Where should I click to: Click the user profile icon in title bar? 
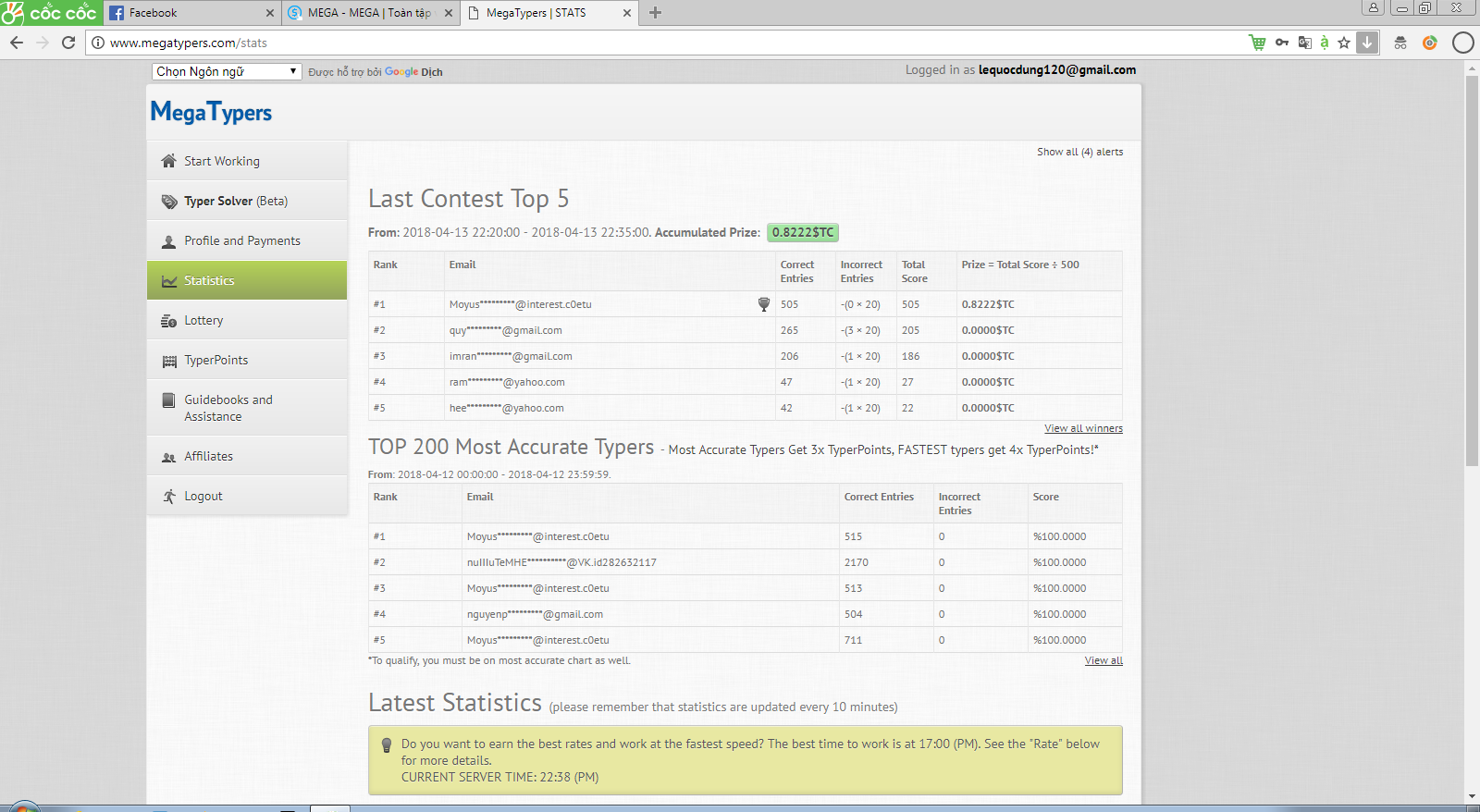[x=1374, y=7]
